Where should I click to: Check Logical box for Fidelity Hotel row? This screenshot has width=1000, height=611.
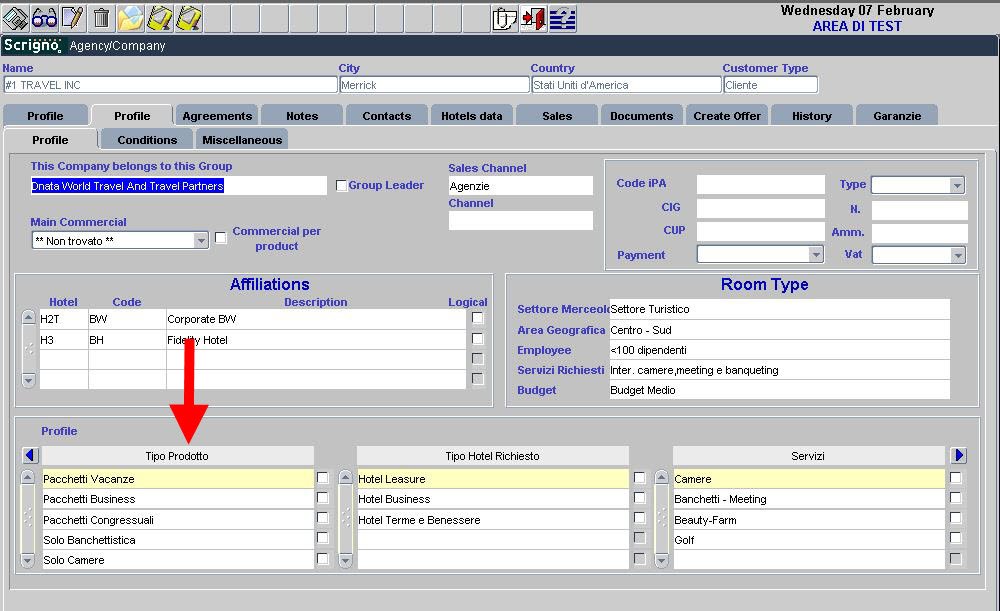(477, 339)
